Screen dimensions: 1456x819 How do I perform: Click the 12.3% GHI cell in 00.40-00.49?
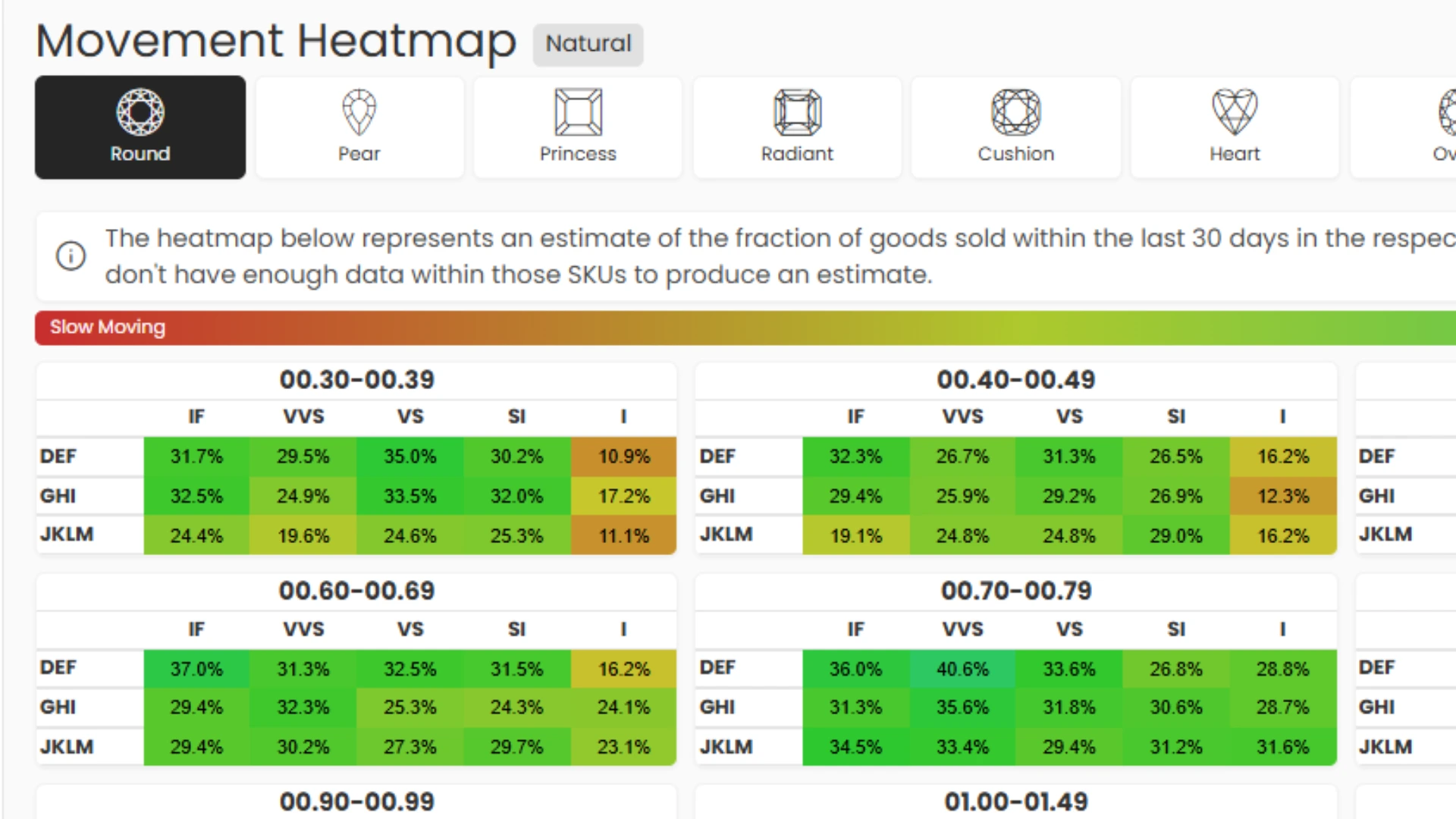coord(1282,496)
